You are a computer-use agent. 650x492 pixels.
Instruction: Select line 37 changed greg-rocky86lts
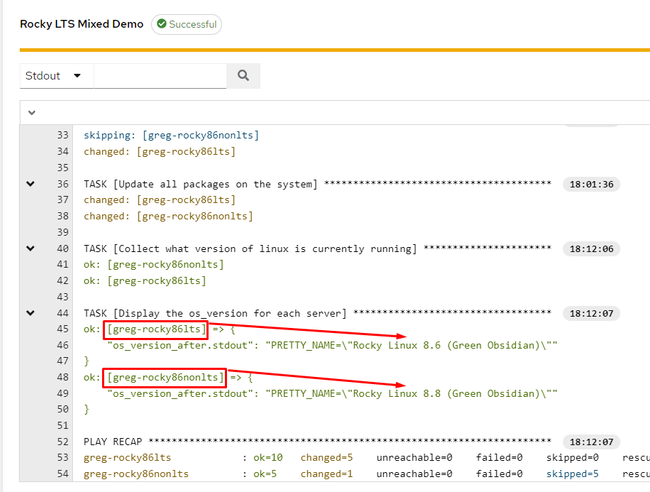click(160, 200)
